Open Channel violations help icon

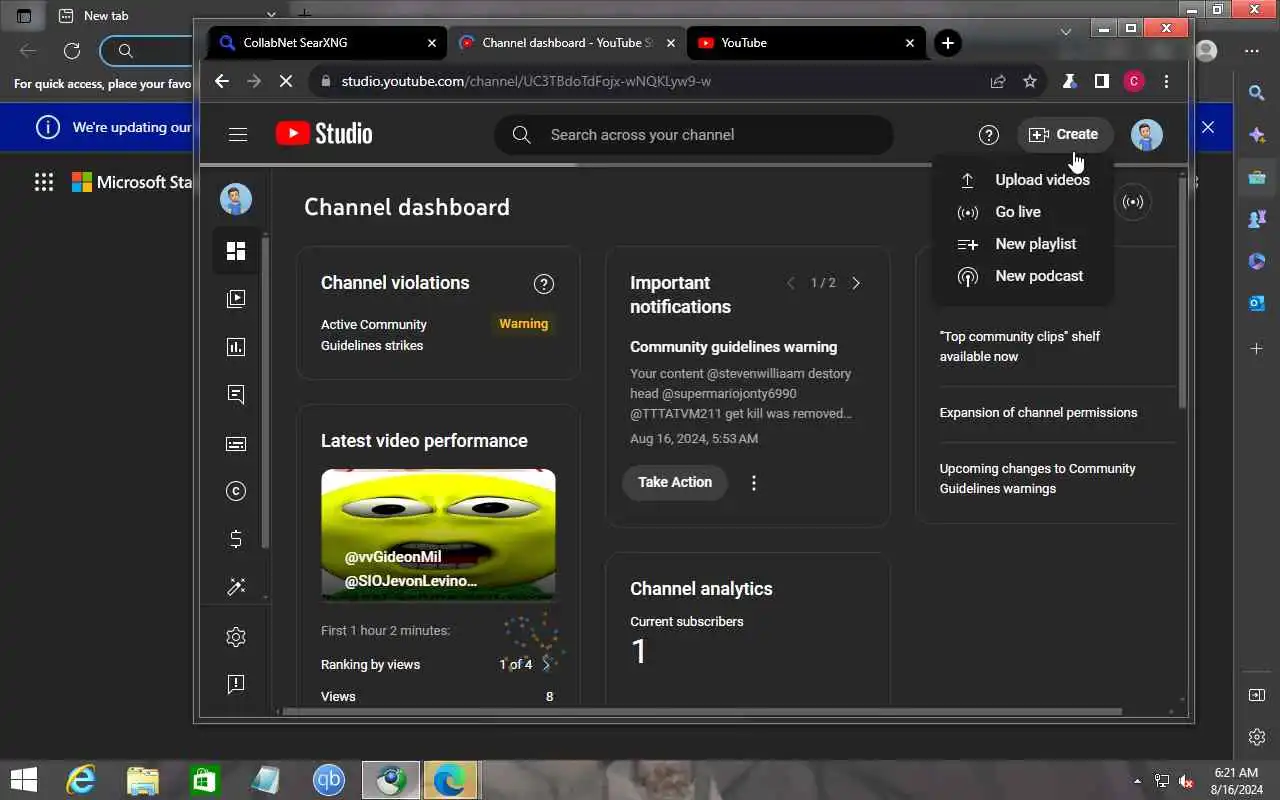(544, 284)
